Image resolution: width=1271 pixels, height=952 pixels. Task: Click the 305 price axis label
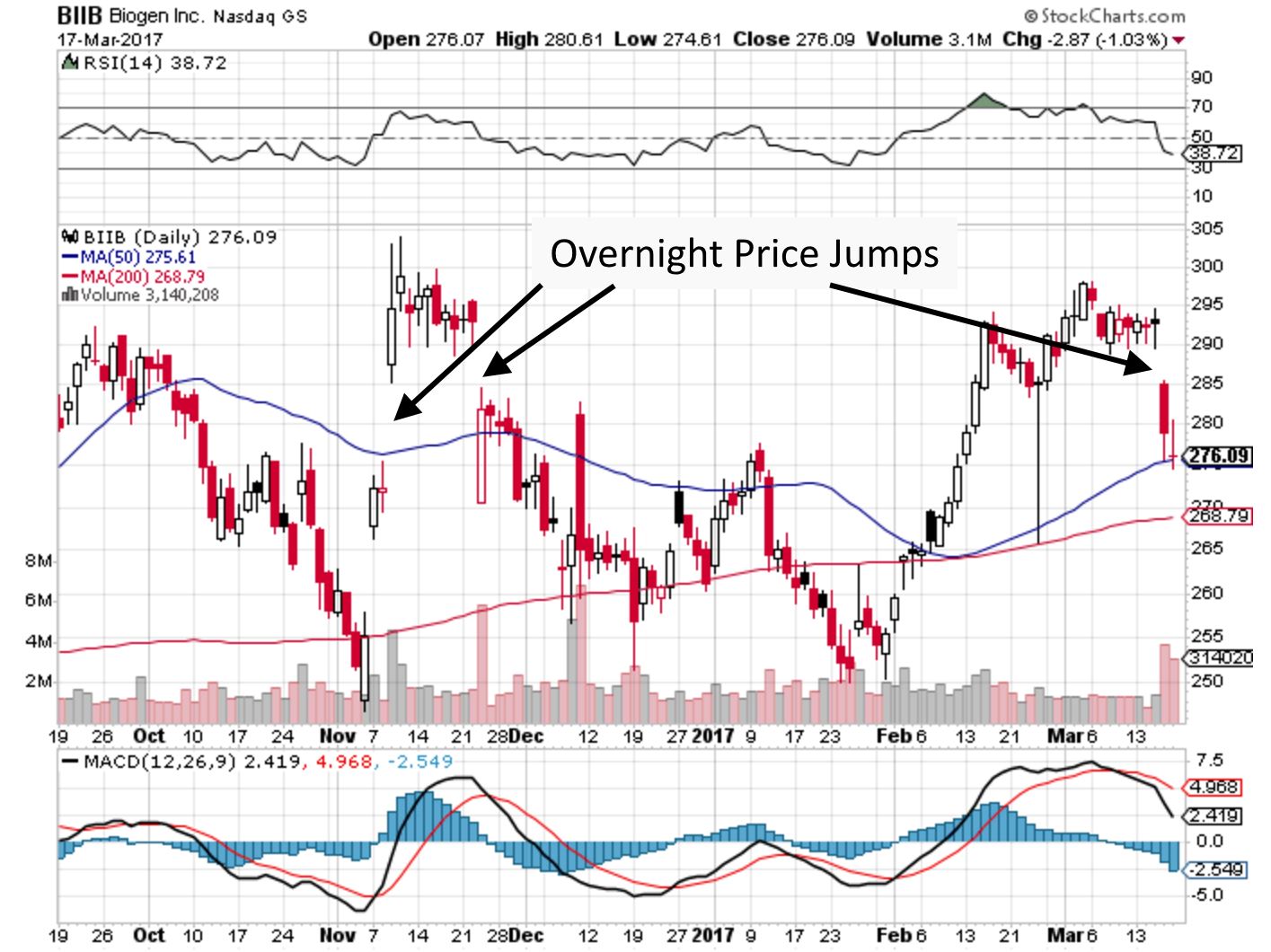(x=1206, y=228)
